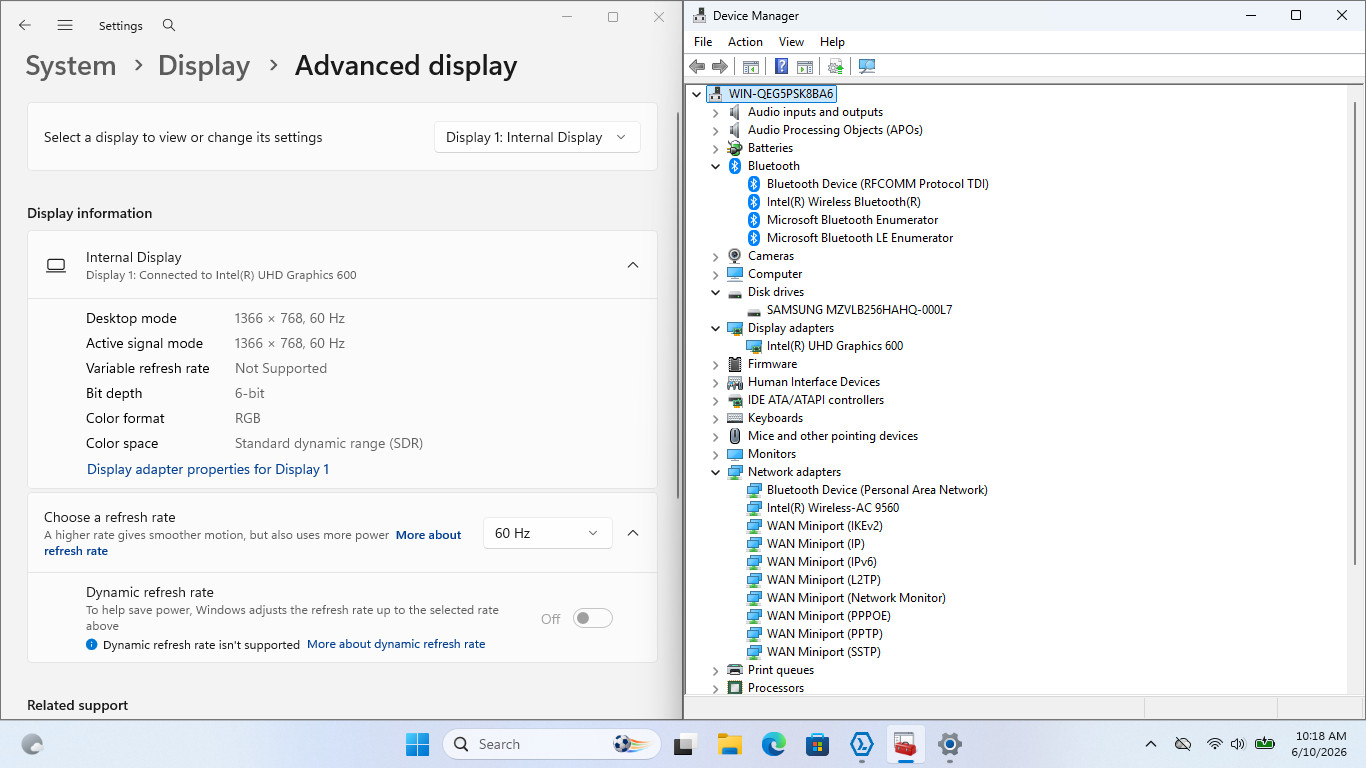Collapse the WIN-QEG5PSK8BA6 root node
Screen dimensions: 1366x768
tap(696, 94)
